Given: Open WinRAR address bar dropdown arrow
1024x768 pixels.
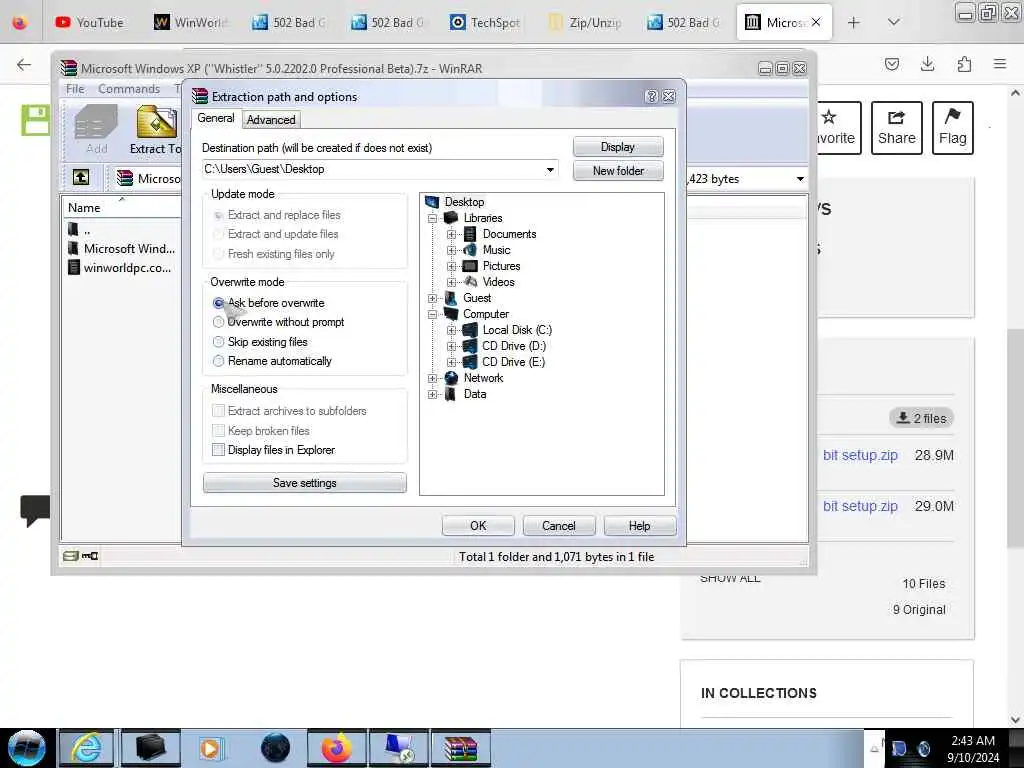Looking at the screenshot, I should click(x=800, y=179).
